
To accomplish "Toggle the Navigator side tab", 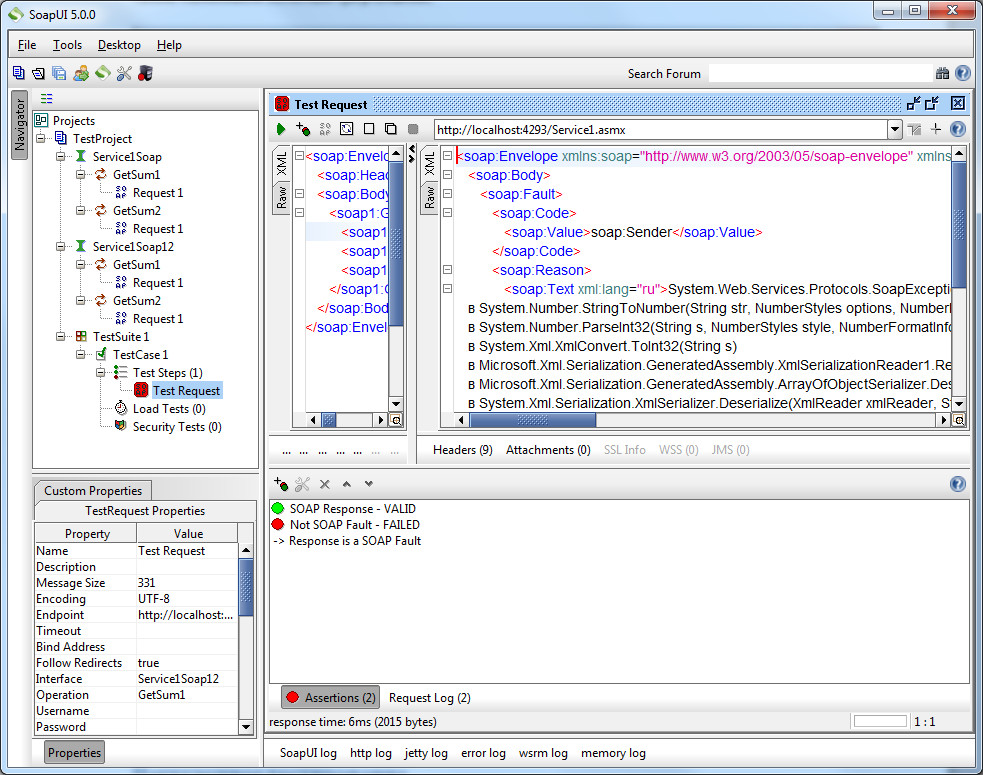I will tap(19, 125).
